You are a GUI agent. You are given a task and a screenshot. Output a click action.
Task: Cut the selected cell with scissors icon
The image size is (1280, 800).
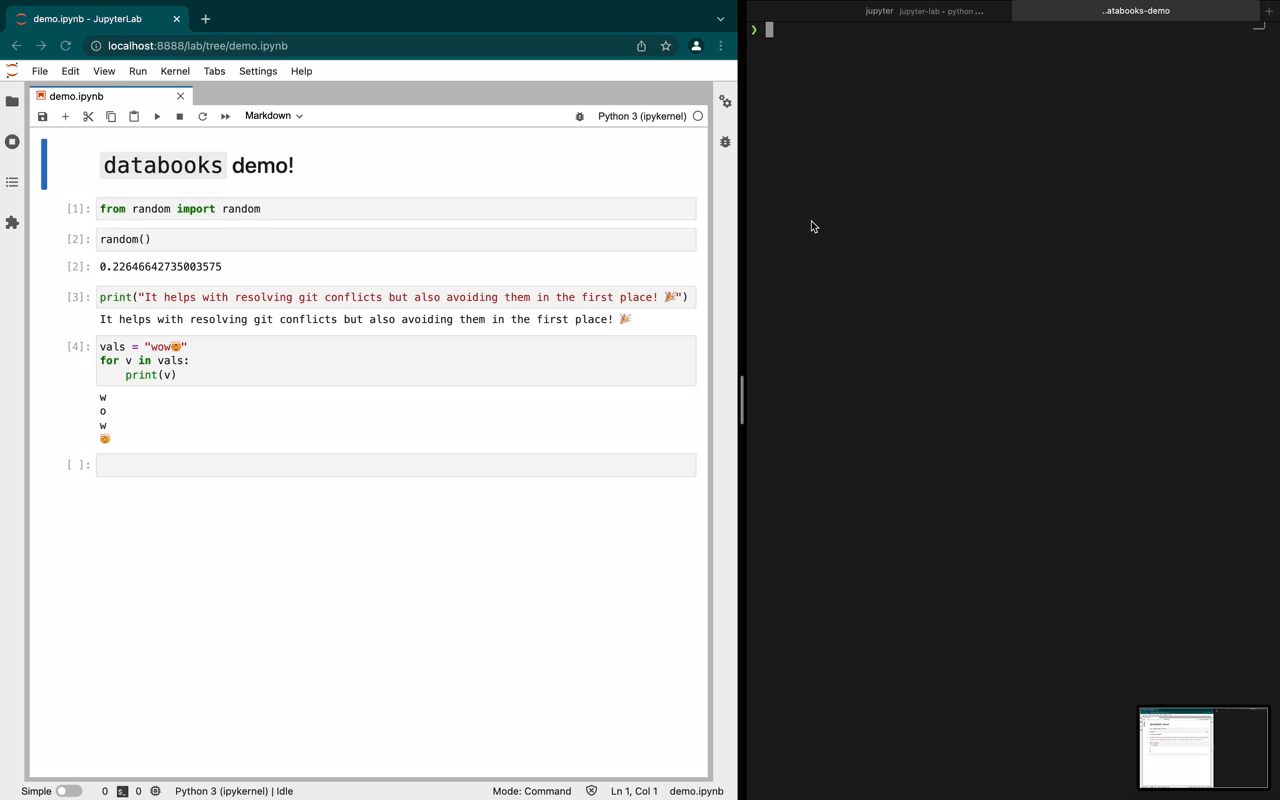click(88, 116)
